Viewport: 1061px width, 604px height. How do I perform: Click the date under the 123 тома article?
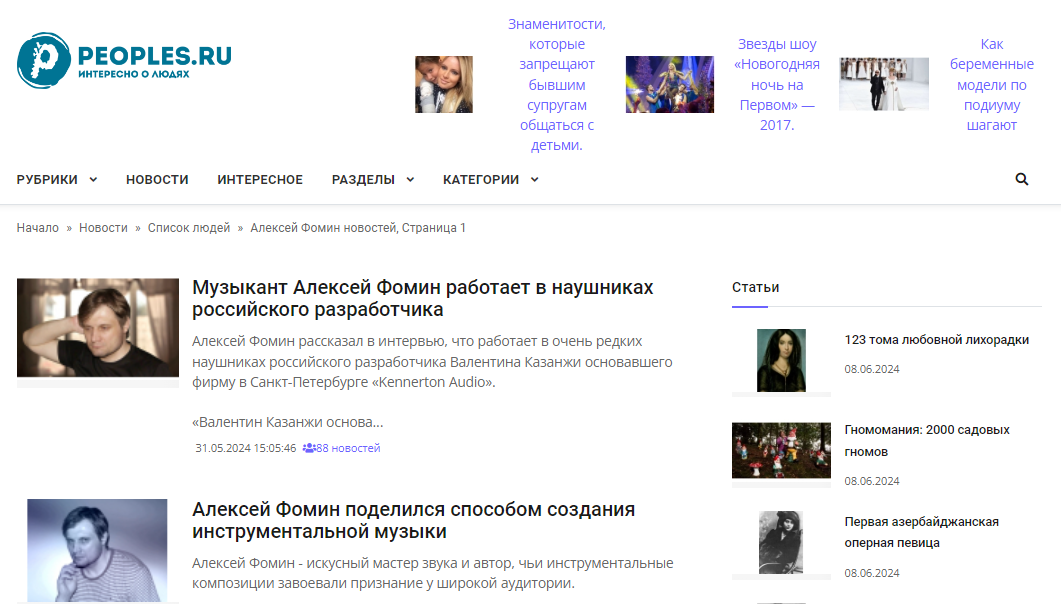[872, 369]
